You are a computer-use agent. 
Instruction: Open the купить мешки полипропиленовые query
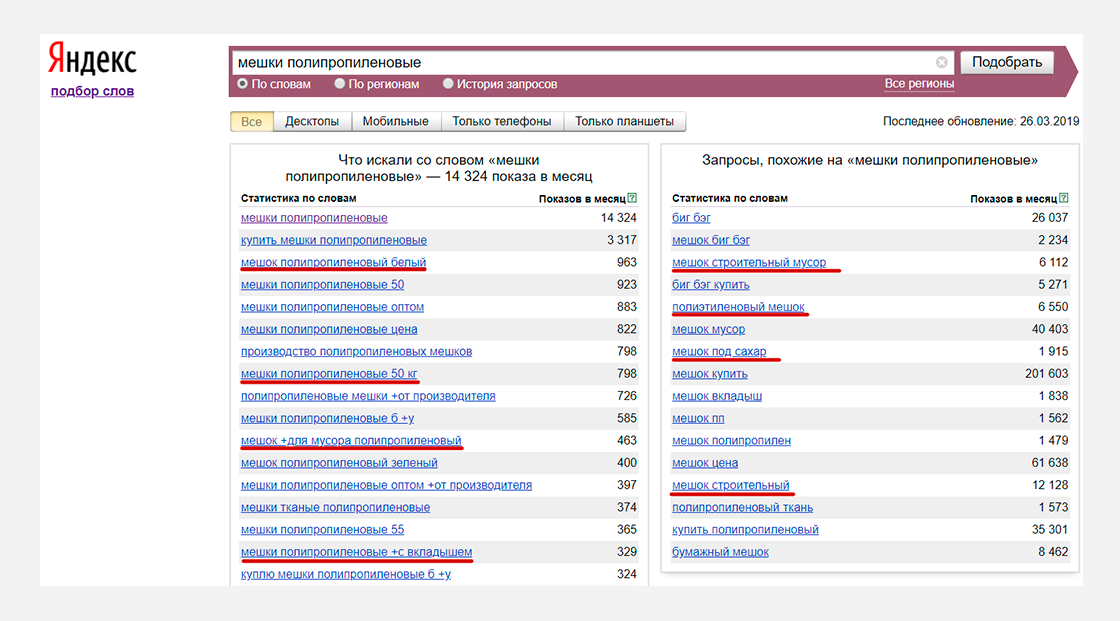coord(334,240)
